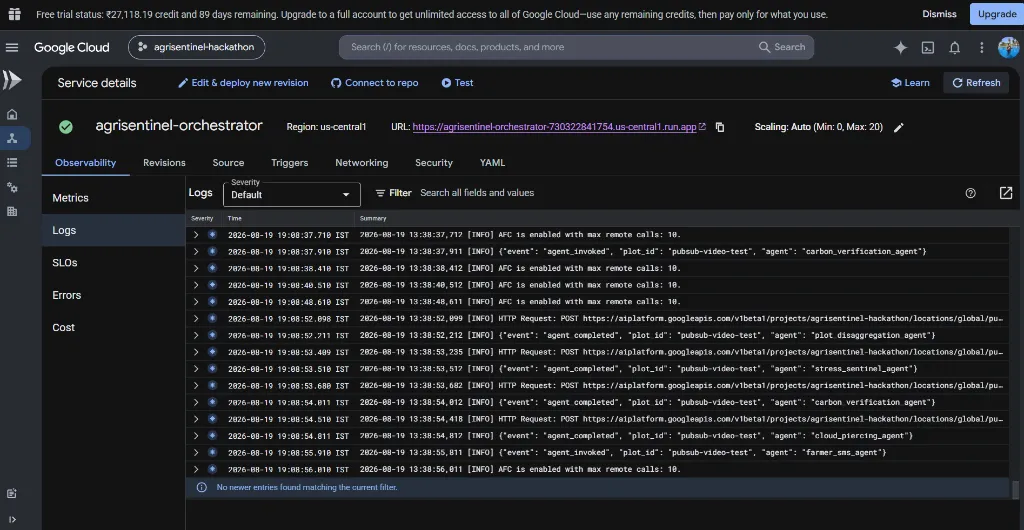Click the green service status checkmark
Image resolution: width=1024 pixels, height=530 pixels.
click(x=66, y=127)
